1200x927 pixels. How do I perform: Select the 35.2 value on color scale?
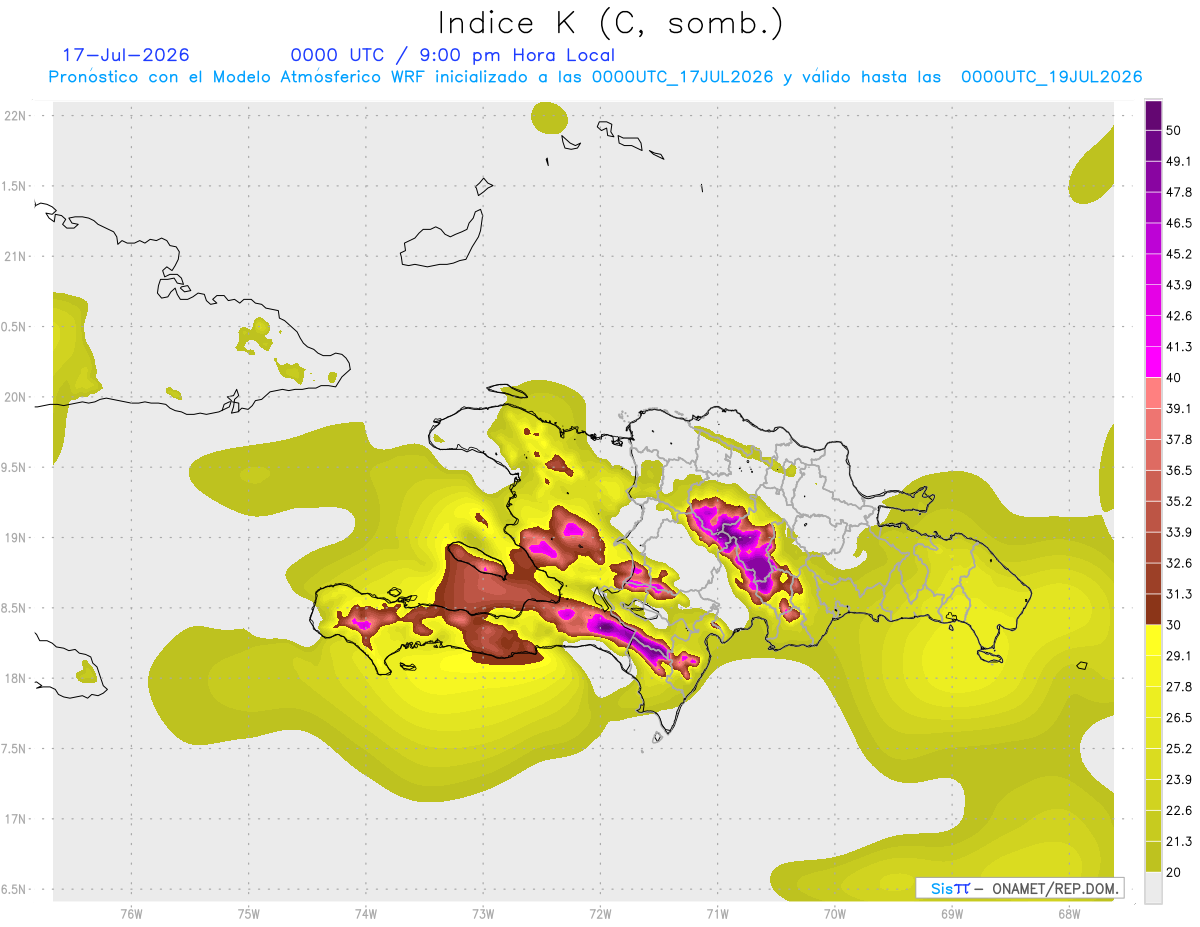[x=1179, y=501]
